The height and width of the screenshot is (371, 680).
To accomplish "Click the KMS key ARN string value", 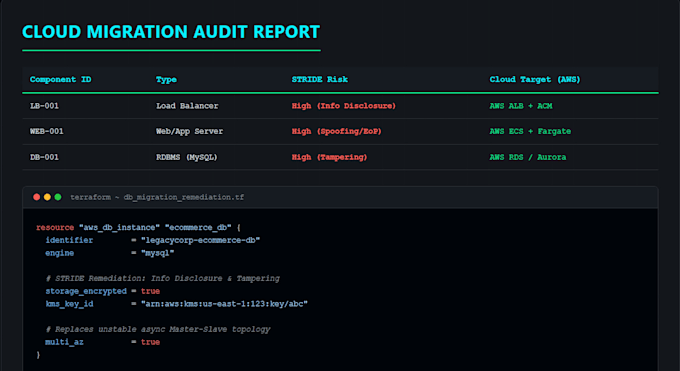I will click(x=224, y=304).
